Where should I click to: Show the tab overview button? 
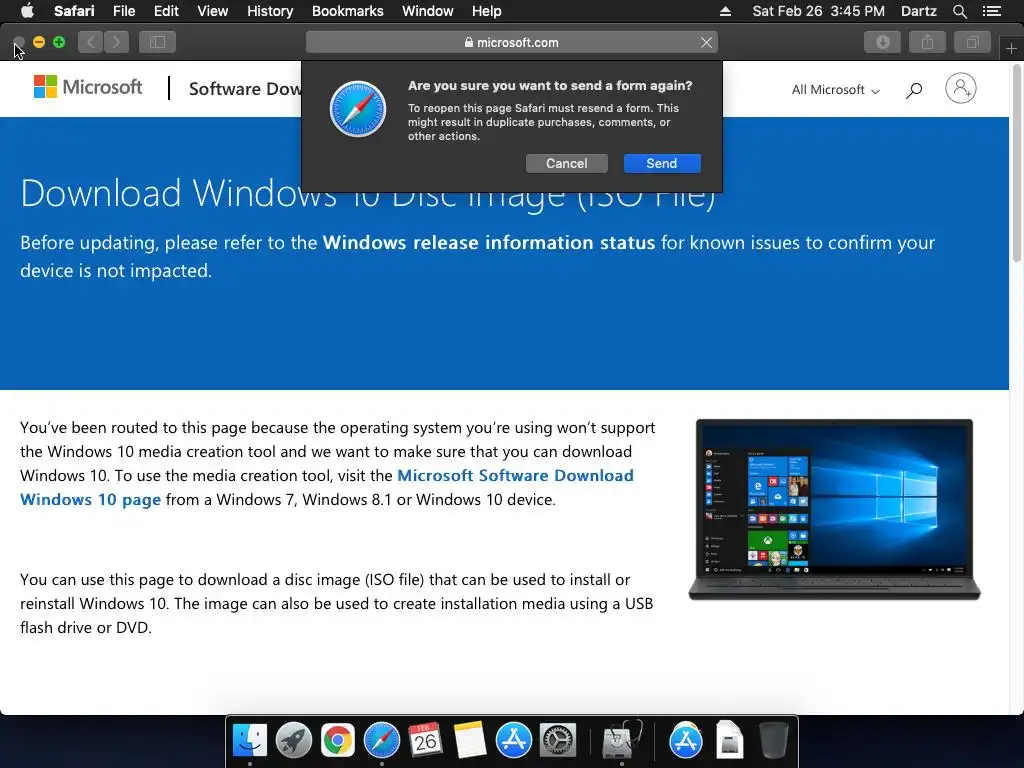[972, 42]
